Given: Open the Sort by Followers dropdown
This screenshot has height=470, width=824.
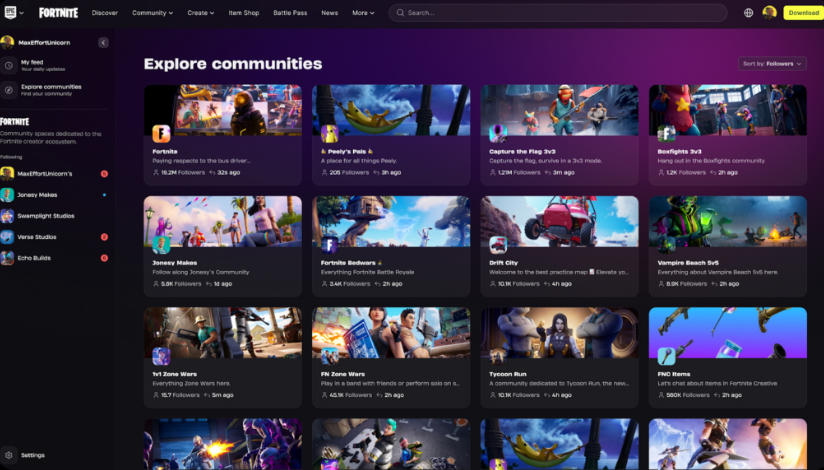Looking at the screenshot, I should (772, 64).
